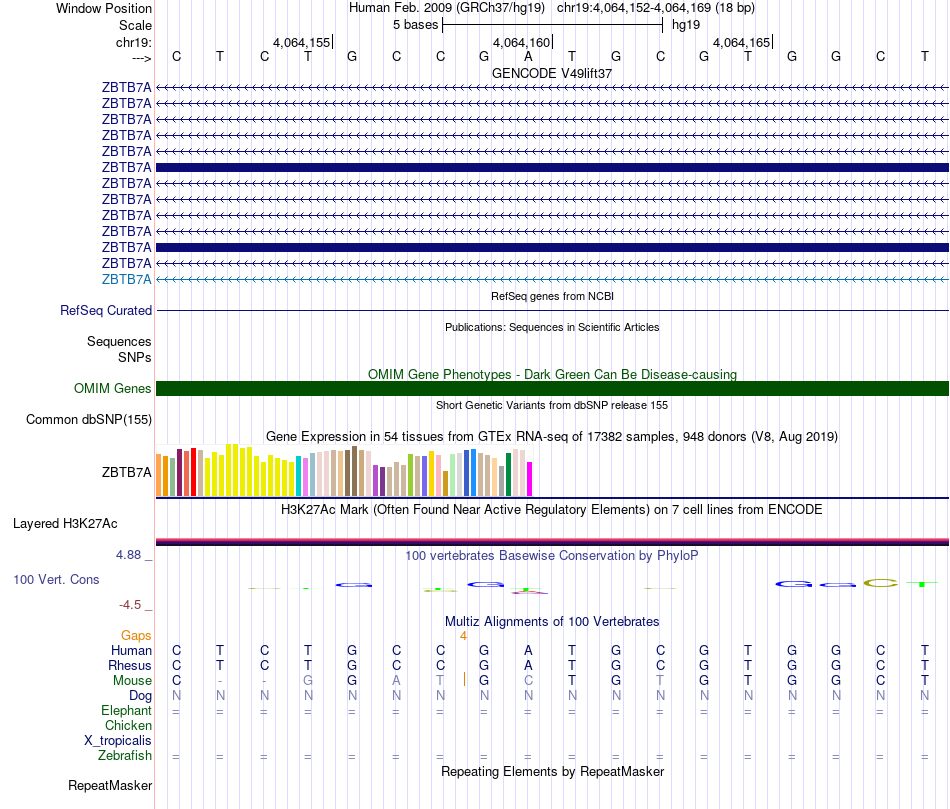Open the Publications Sequences in Scientific Articles title
The height and width of the screenshot is (809, 950).
552,327
